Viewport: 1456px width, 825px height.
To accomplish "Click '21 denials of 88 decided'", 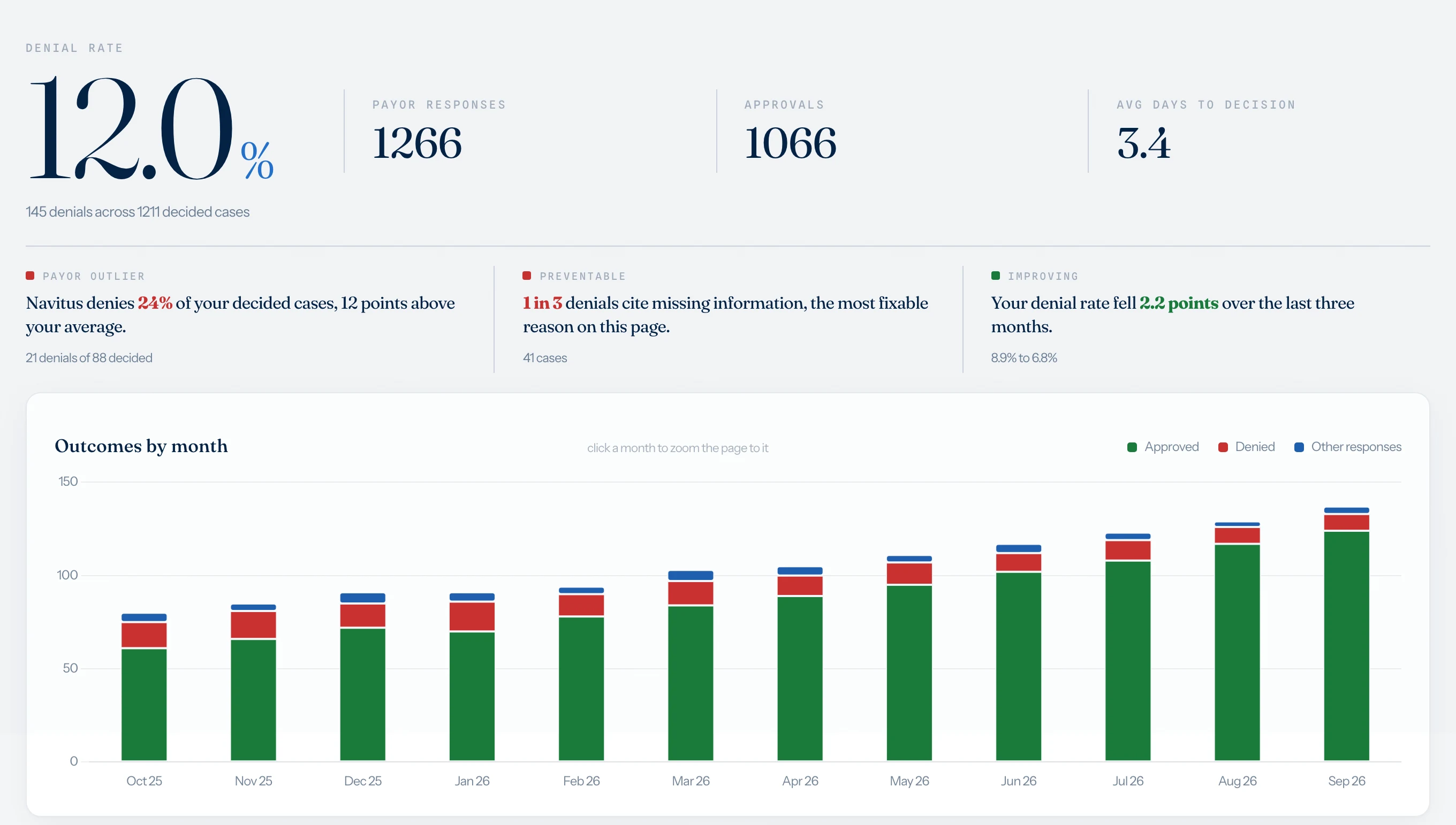I will point(89,357).
